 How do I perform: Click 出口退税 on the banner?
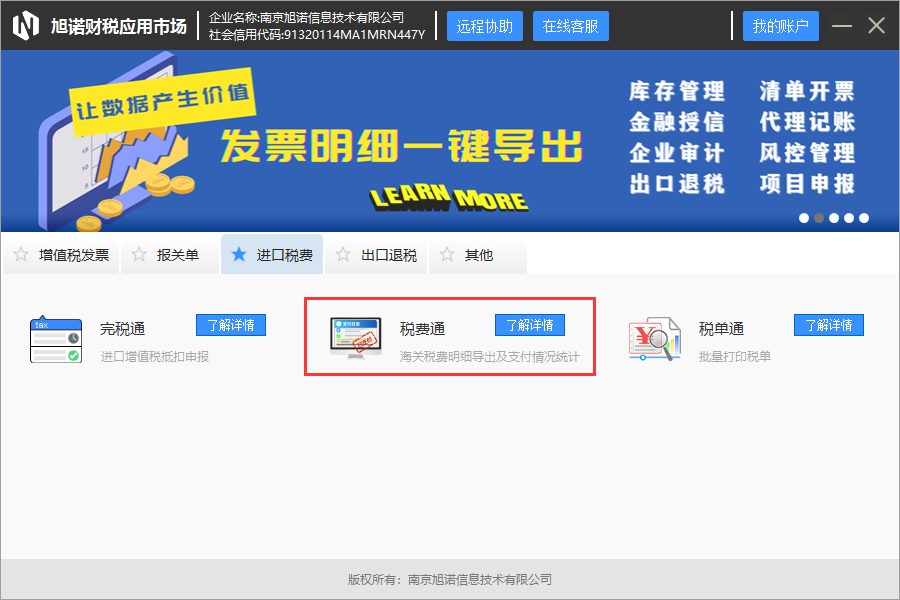[x=677, y=184]
